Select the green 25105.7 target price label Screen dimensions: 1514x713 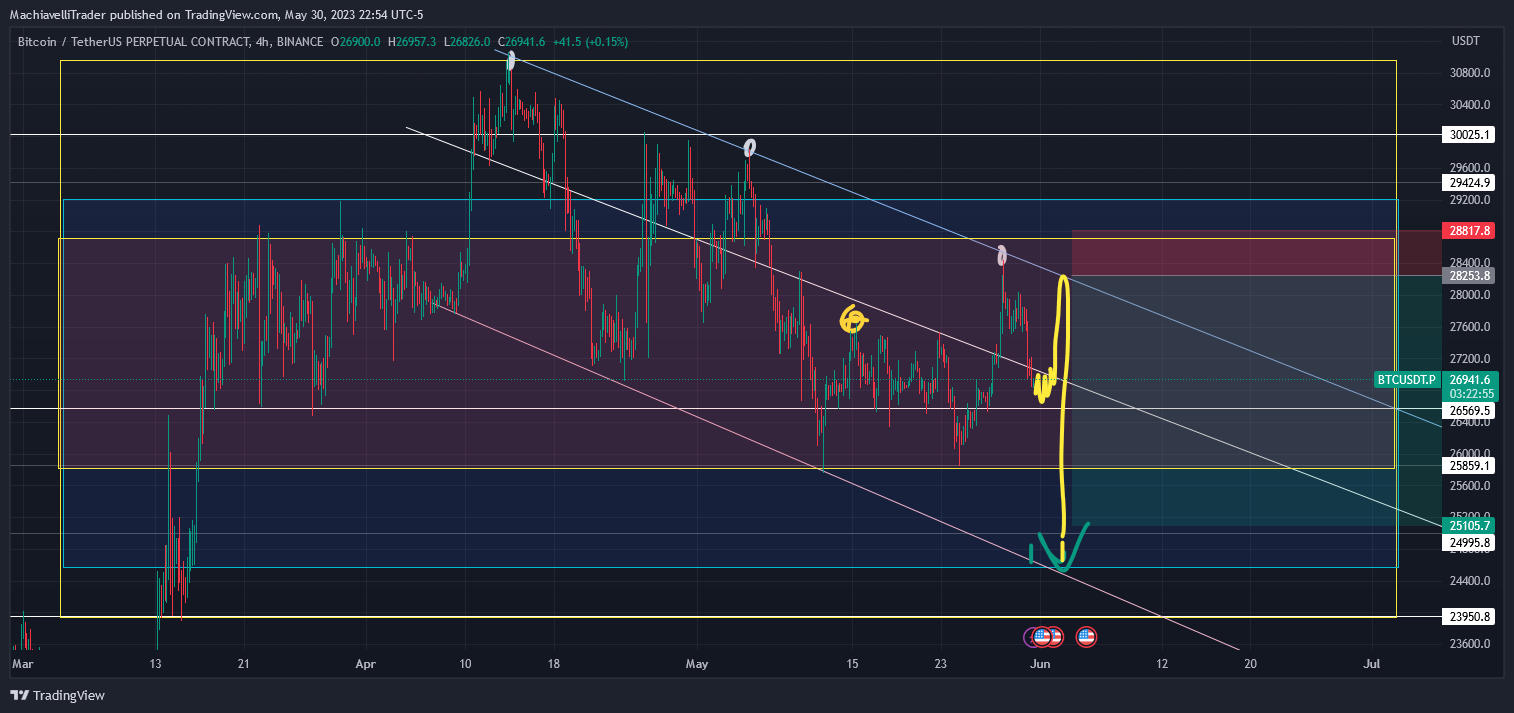(1469, 525)
